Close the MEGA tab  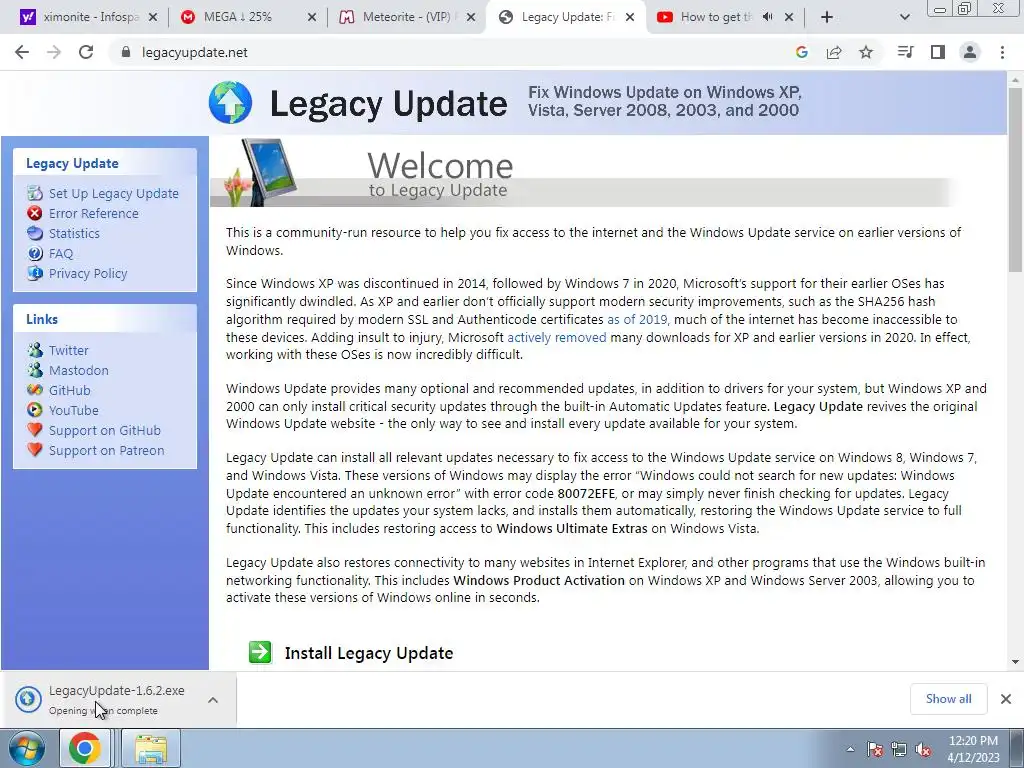tap(312, 18)
